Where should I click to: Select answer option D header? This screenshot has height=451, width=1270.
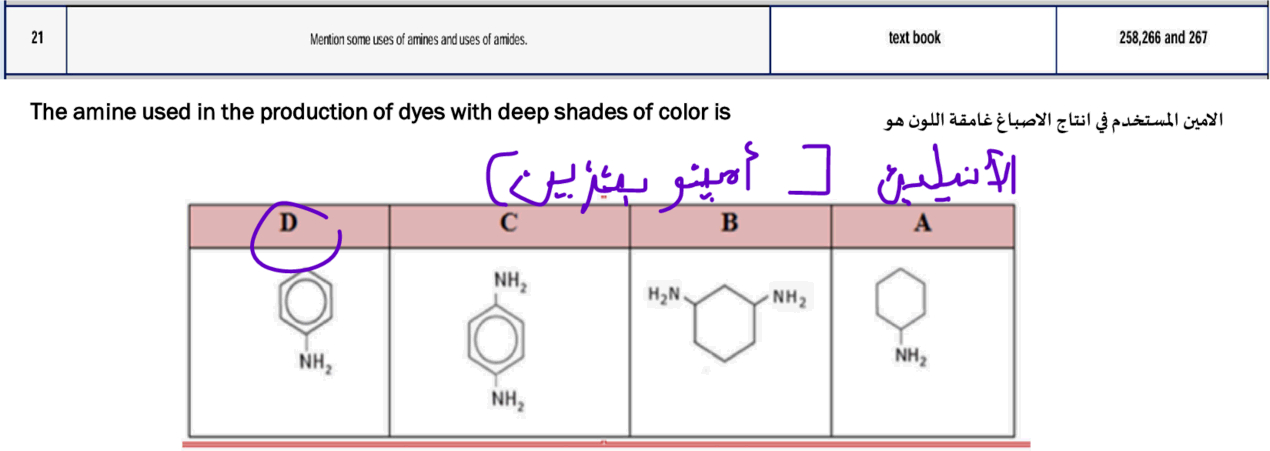point(289,226)
